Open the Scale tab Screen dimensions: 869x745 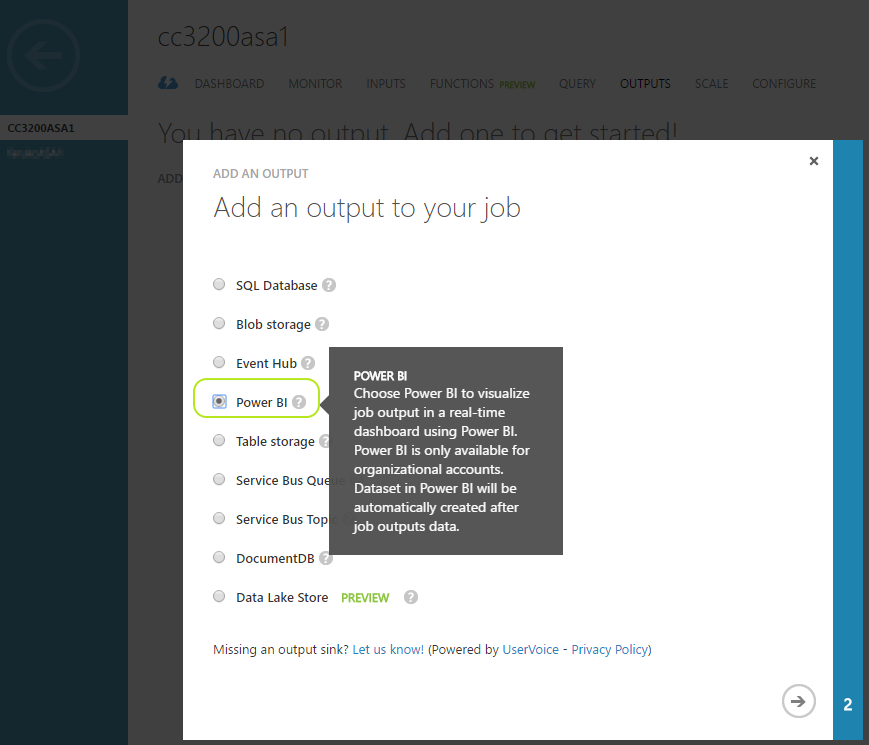click(x=712, y=84)
